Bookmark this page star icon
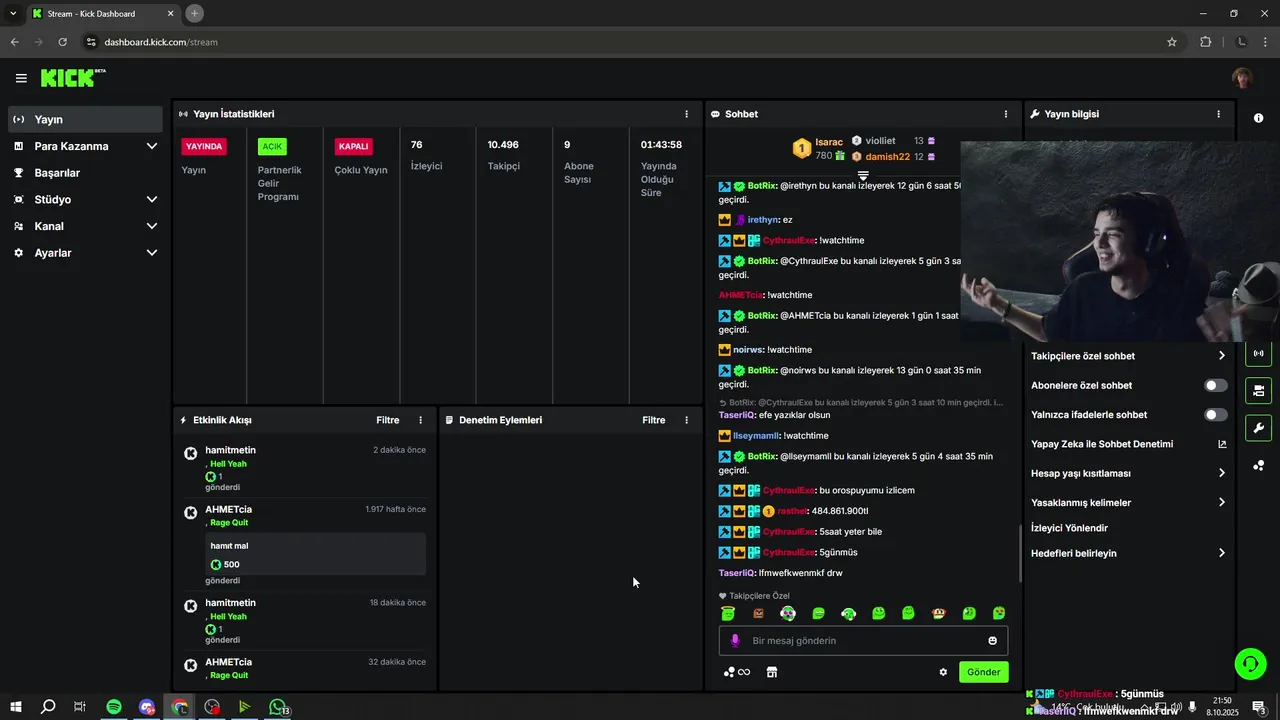The image size is (1280, 720). 1172,42
